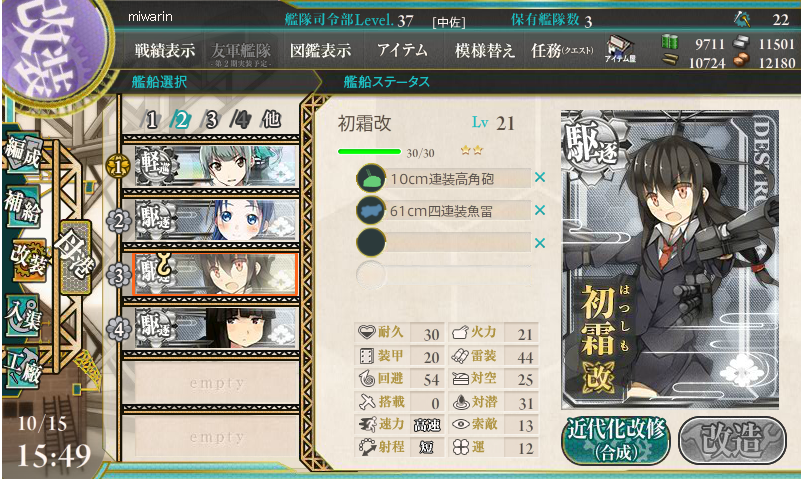
Task: Select the 入渠 docking side icon
Action: pos(23,316)
